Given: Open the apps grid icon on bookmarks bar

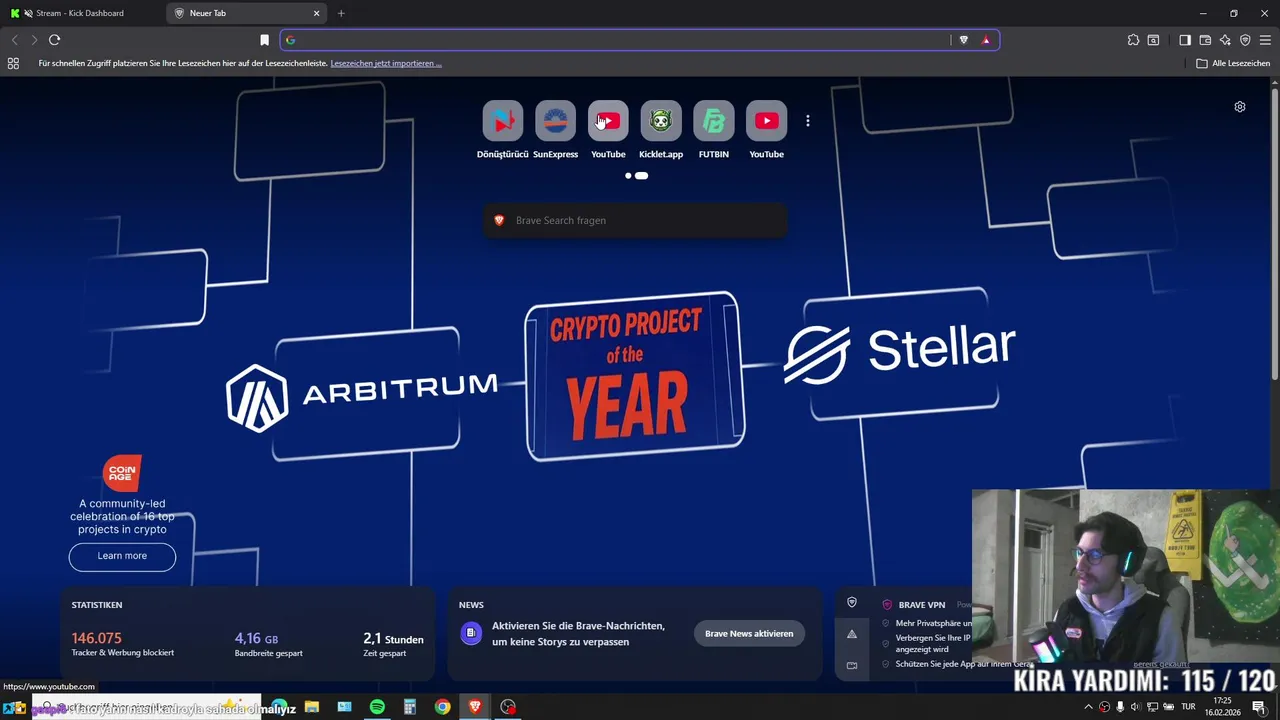Looking at the screenshot, I should click(13, 63).
